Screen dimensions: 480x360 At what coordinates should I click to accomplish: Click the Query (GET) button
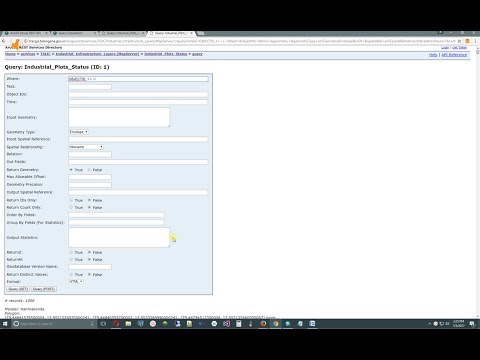pos(18,289)
